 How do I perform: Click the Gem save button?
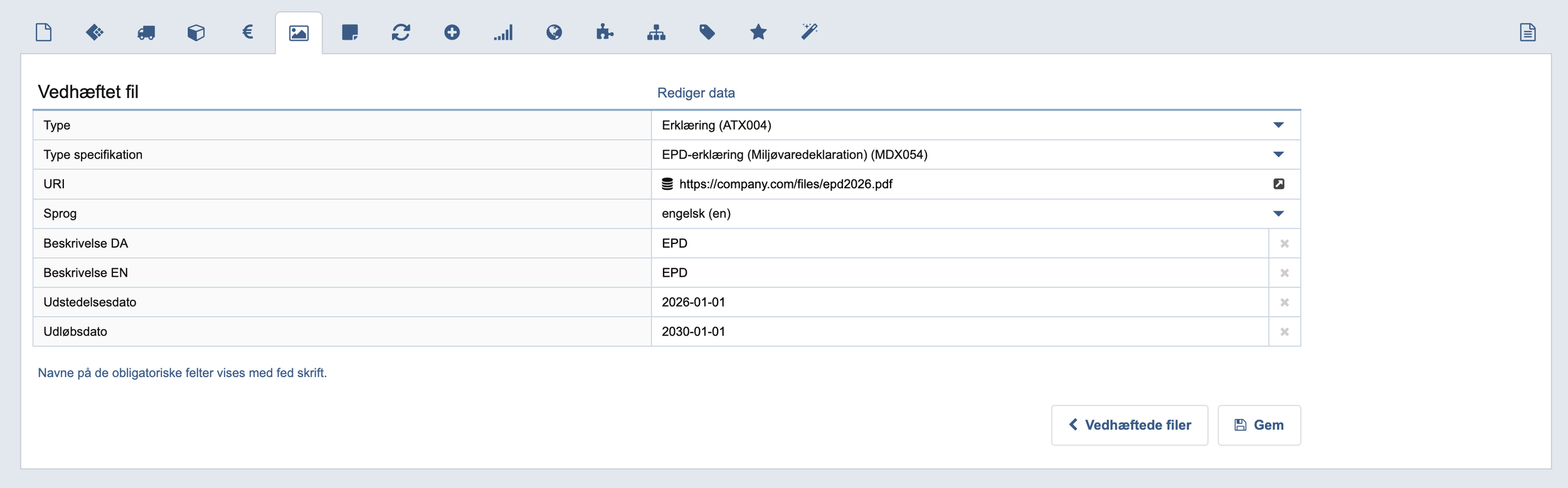[x=1259, y=425]
